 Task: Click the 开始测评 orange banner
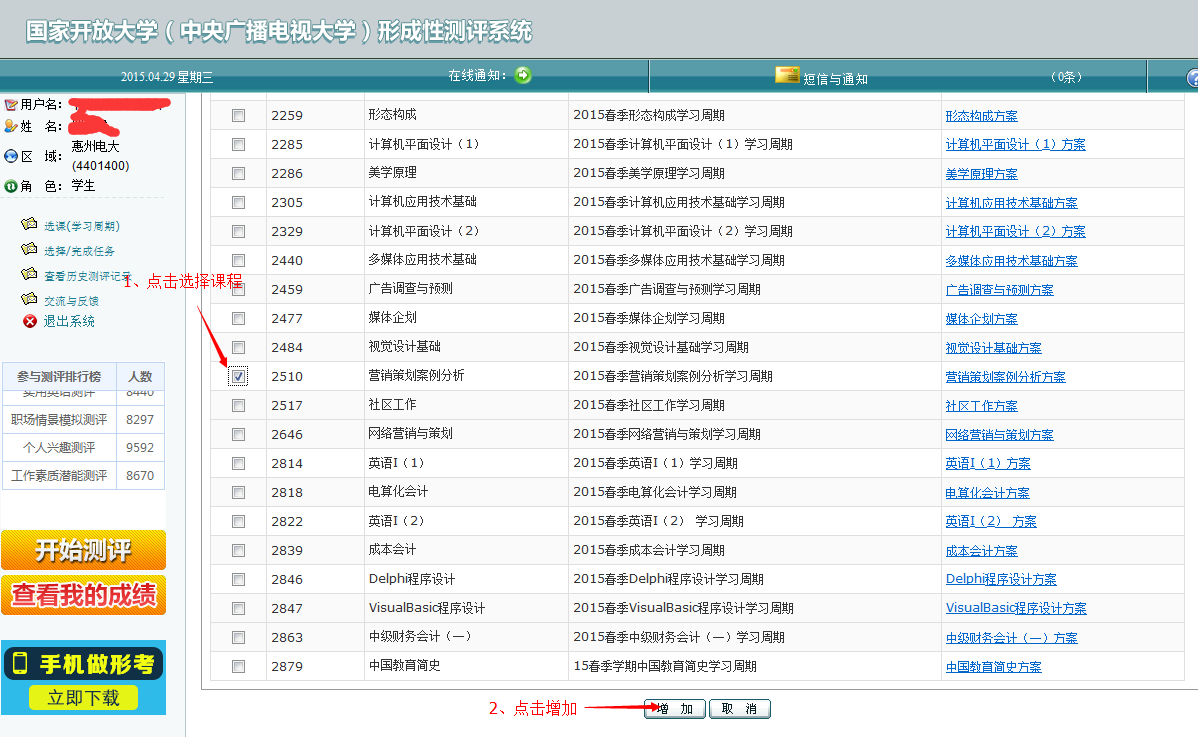(x=83, y=550)
